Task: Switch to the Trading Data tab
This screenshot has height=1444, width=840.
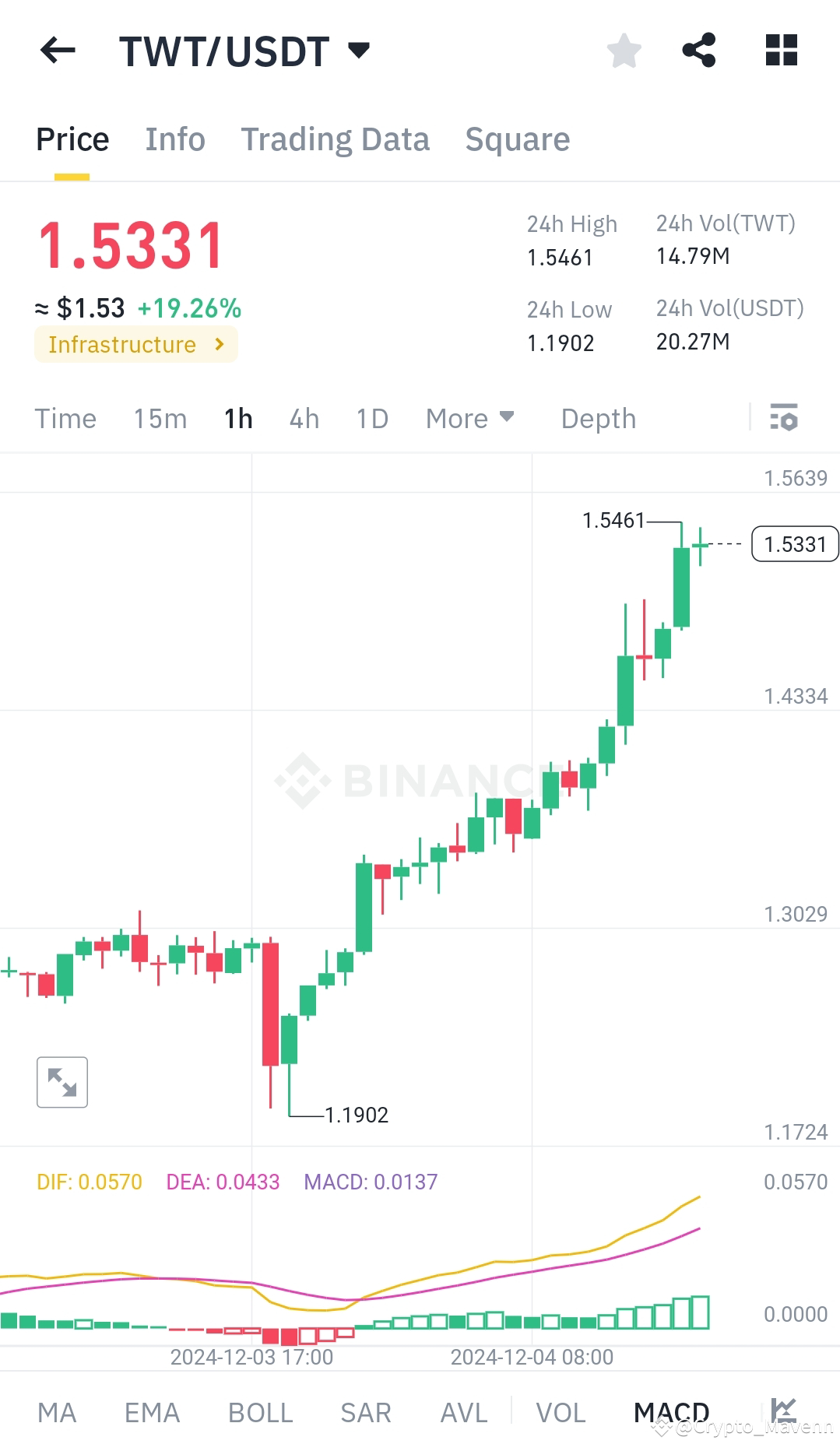Action: [x=336, y=139]
